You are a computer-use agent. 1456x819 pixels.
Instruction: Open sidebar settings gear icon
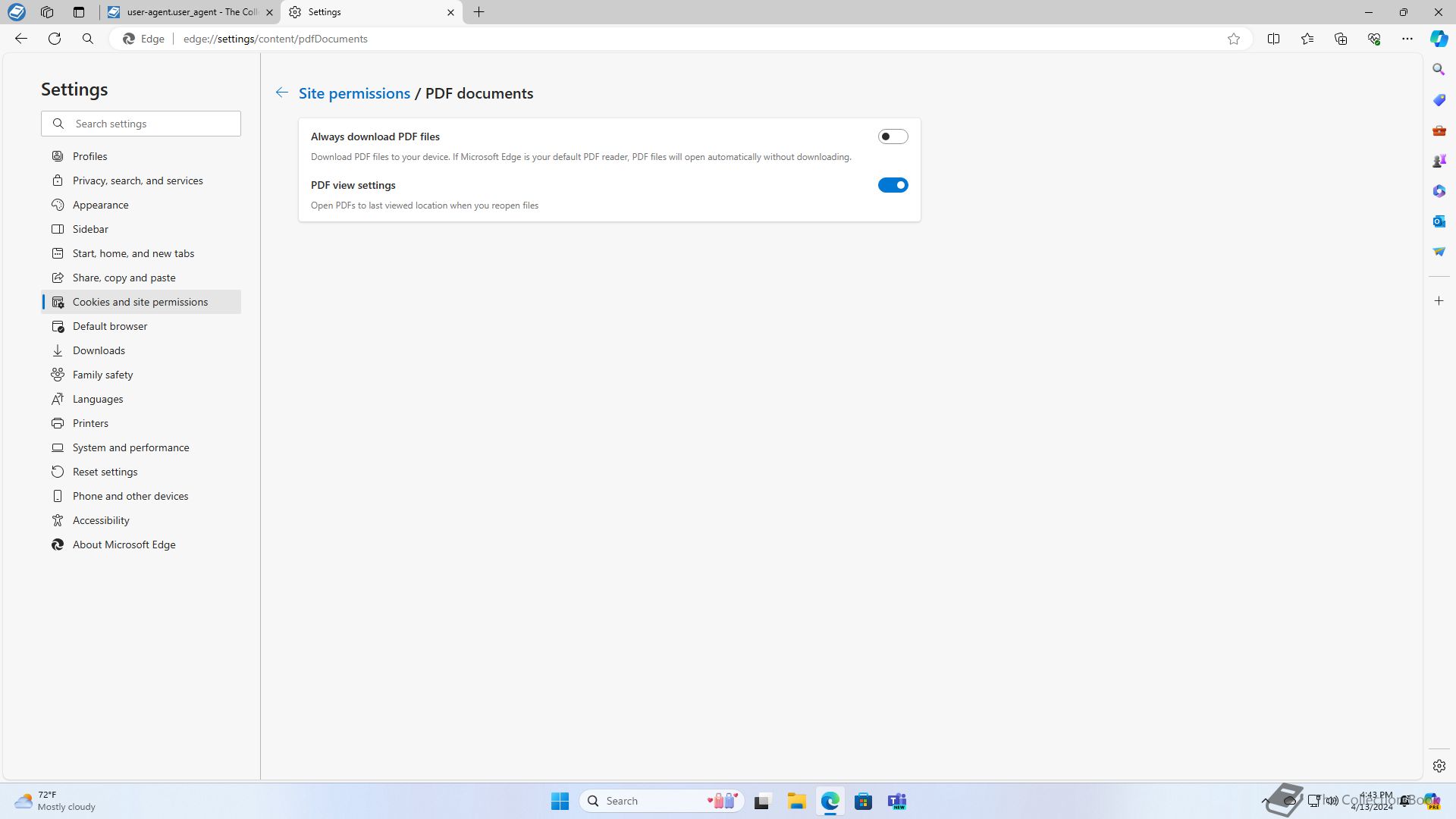click(1439, 766)
